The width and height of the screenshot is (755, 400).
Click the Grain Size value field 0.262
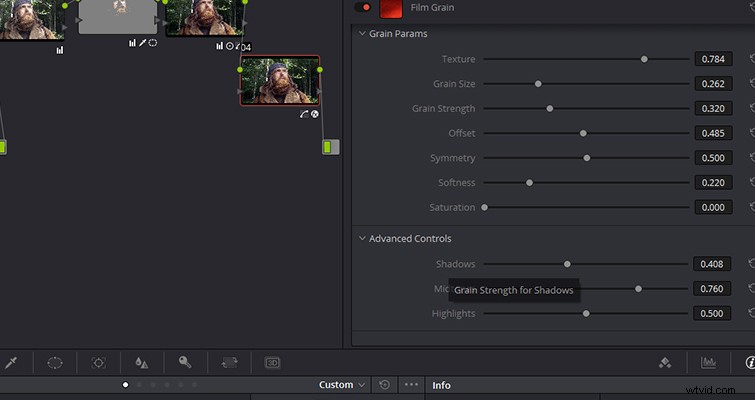tap(713, 84)
